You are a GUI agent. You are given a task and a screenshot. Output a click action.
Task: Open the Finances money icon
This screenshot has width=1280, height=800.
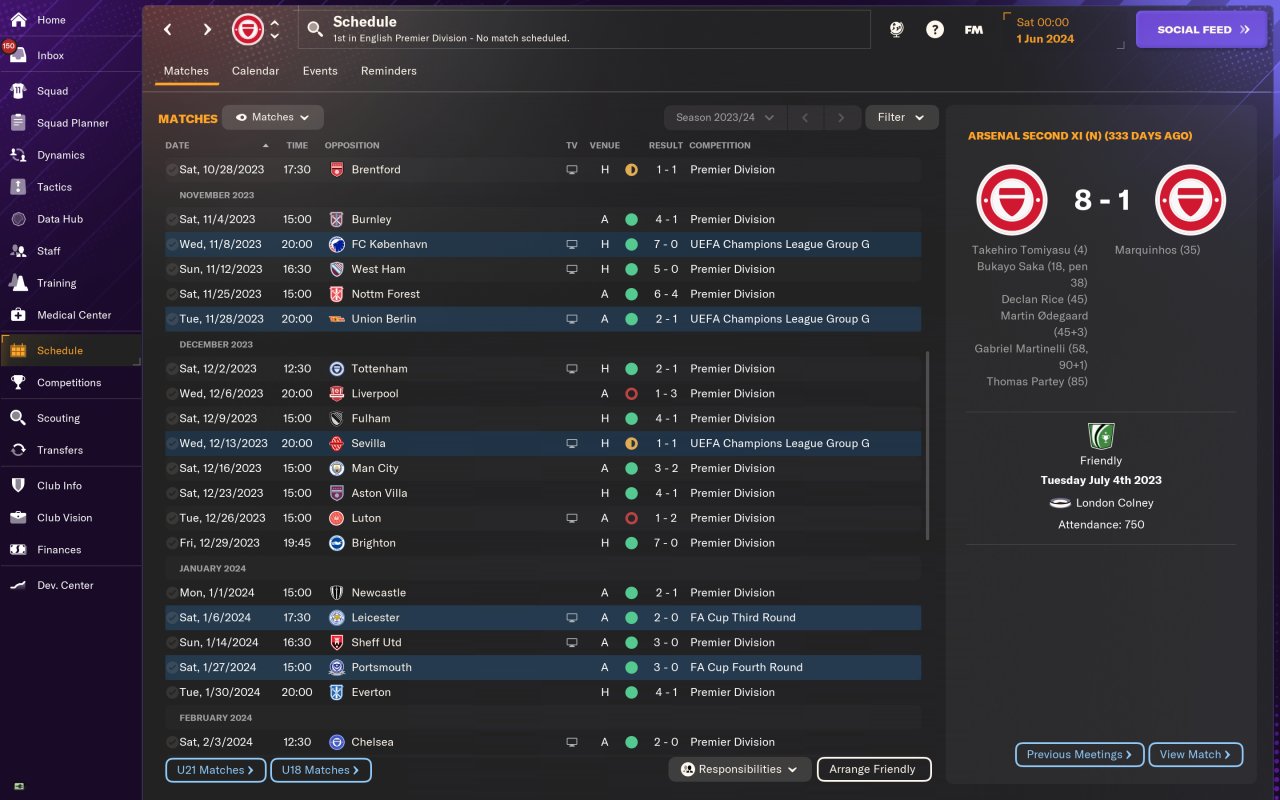coord(18,550)
